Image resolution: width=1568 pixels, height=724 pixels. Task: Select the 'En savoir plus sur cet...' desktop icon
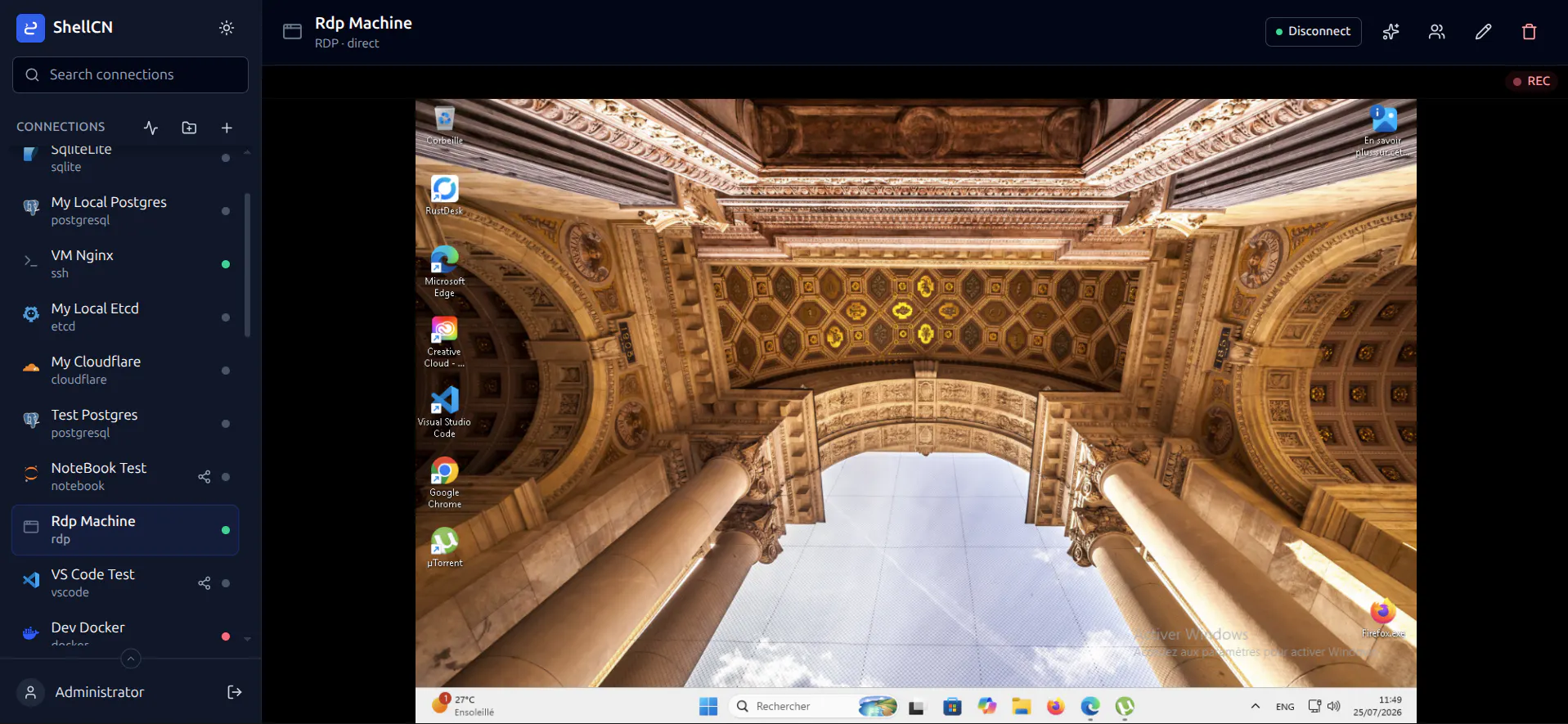tap(1383, 131)
